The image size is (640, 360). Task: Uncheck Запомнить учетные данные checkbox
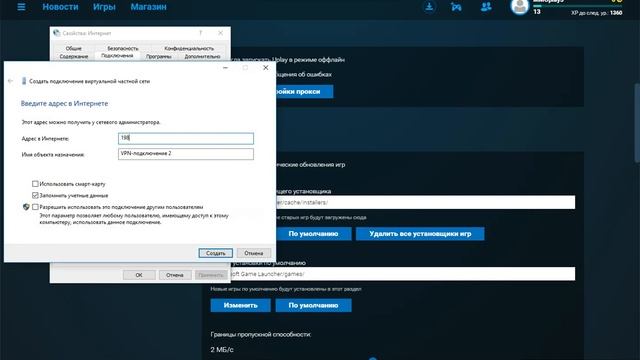point(35,196)
